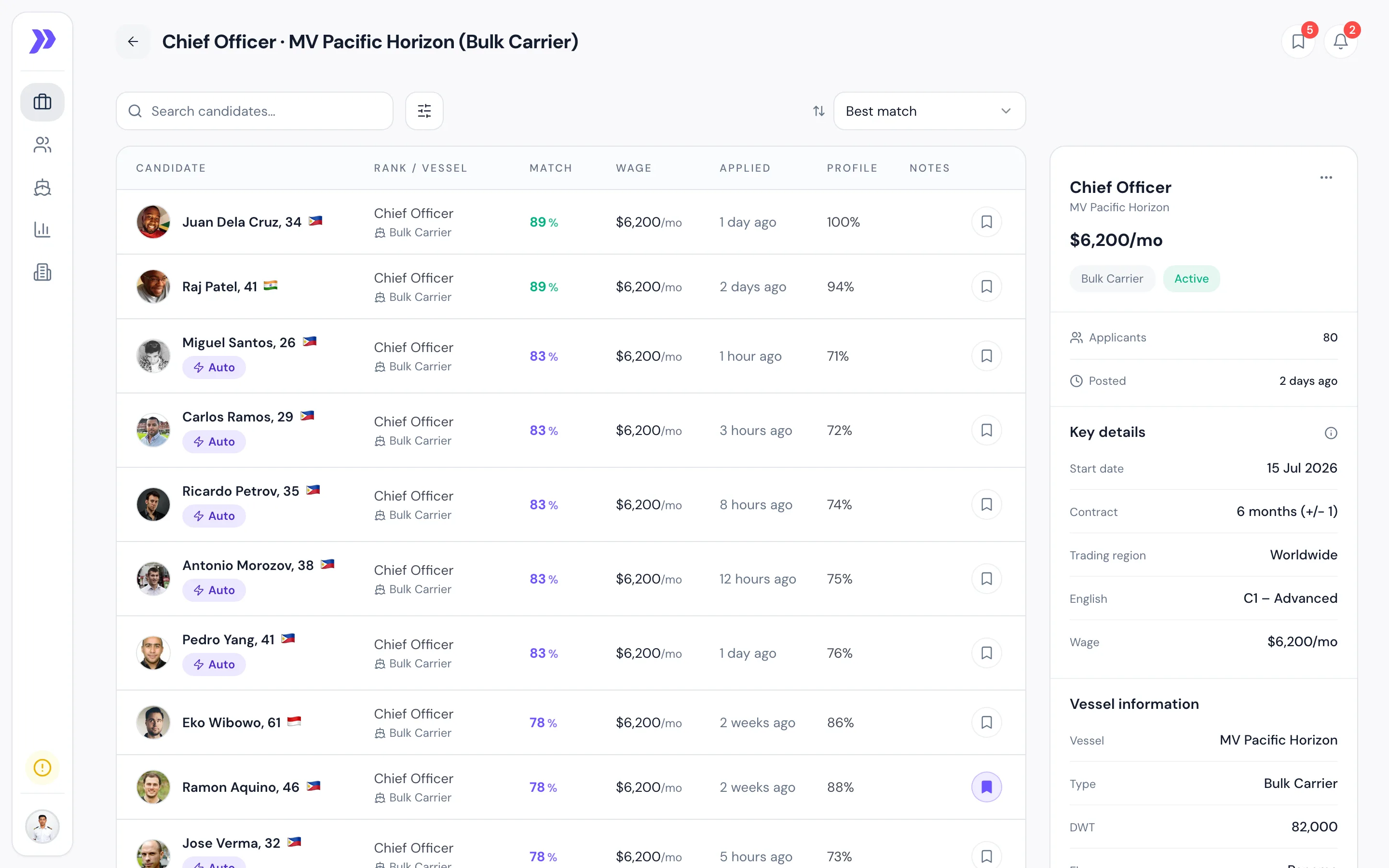Screen dimensions: 1389x868
Task: Toggle the sort direction arrows icon
Action: [x=818, y=111]
